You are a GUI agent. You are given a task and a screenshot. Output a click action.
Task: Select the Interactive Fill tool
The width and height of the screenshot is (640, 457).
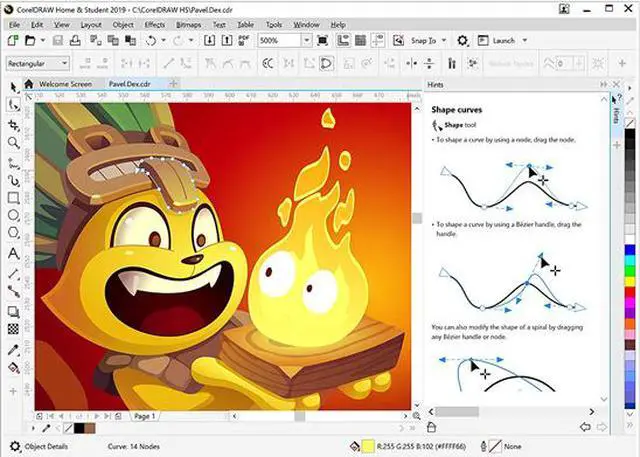pos(13,368)
